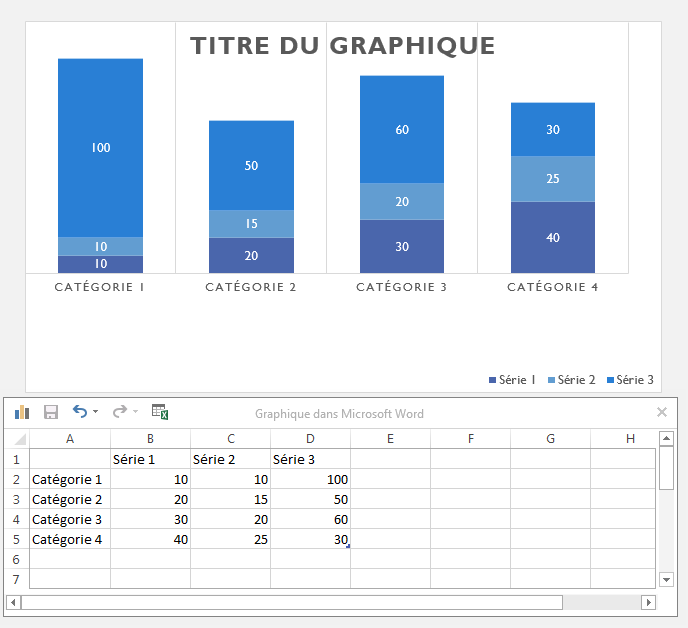Image resolution: width=688 pixels, height=628 pixels.
Task: Select column D header
Action: (310, 438)
